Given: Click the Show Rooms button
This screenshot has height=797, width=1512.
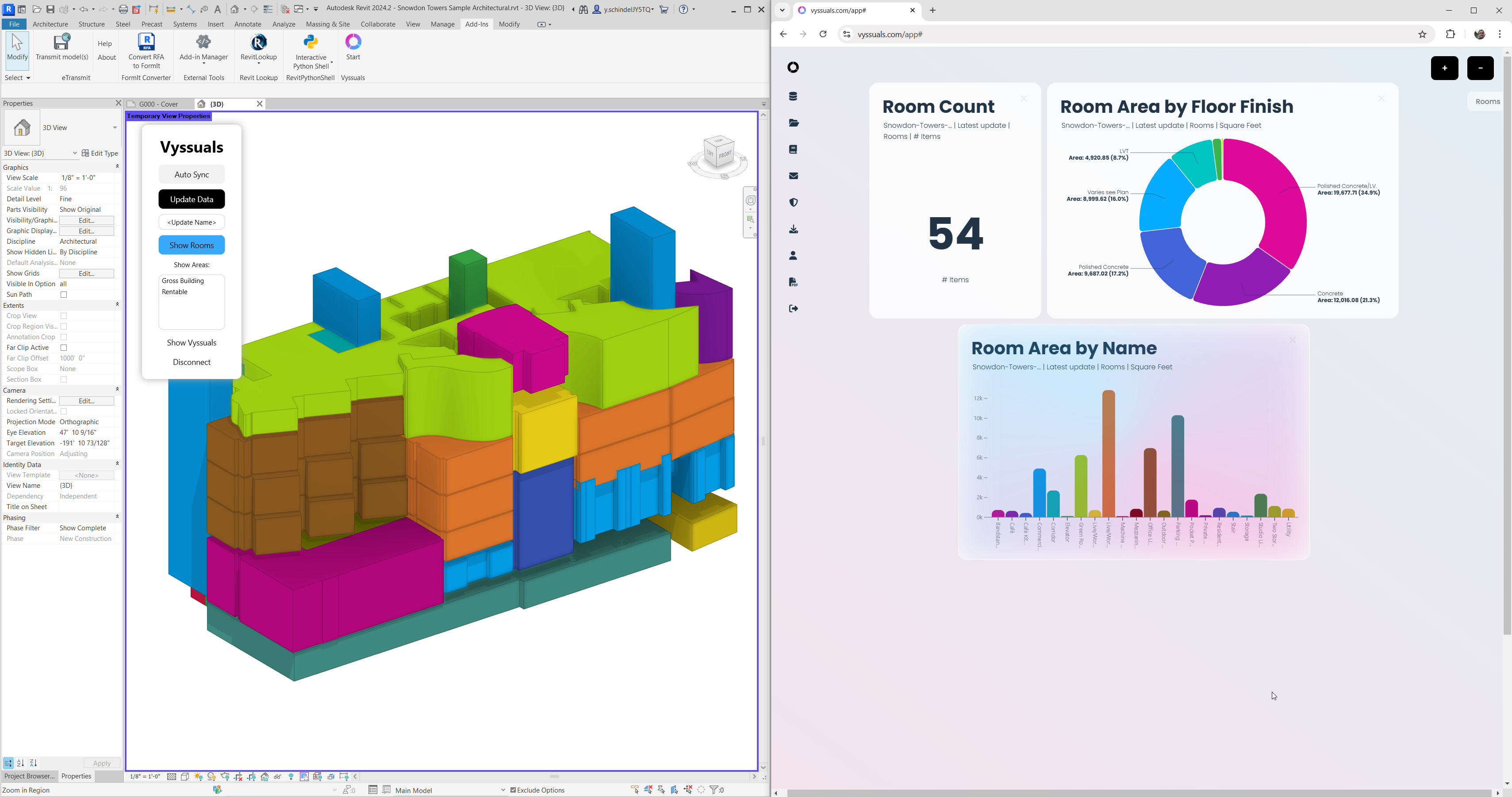Looking at the screenshot, I should (x=192, y=245).
